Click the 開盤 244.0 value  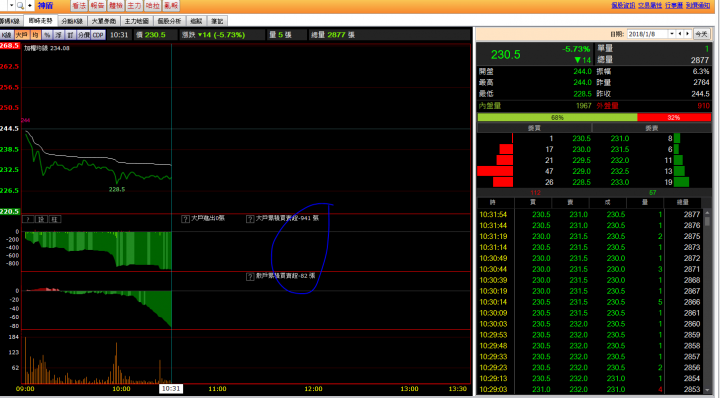click(x=582, y=72)
